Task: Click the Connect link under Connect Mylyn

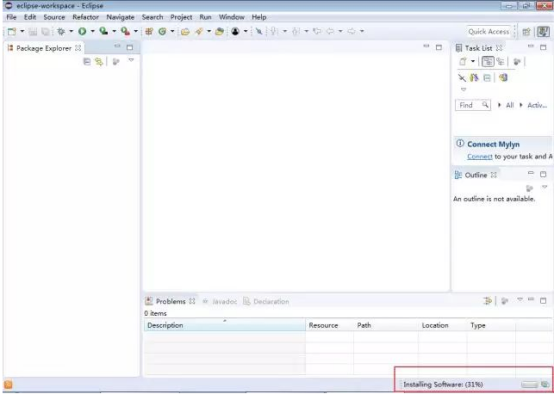Action: (x=479, y=156)
